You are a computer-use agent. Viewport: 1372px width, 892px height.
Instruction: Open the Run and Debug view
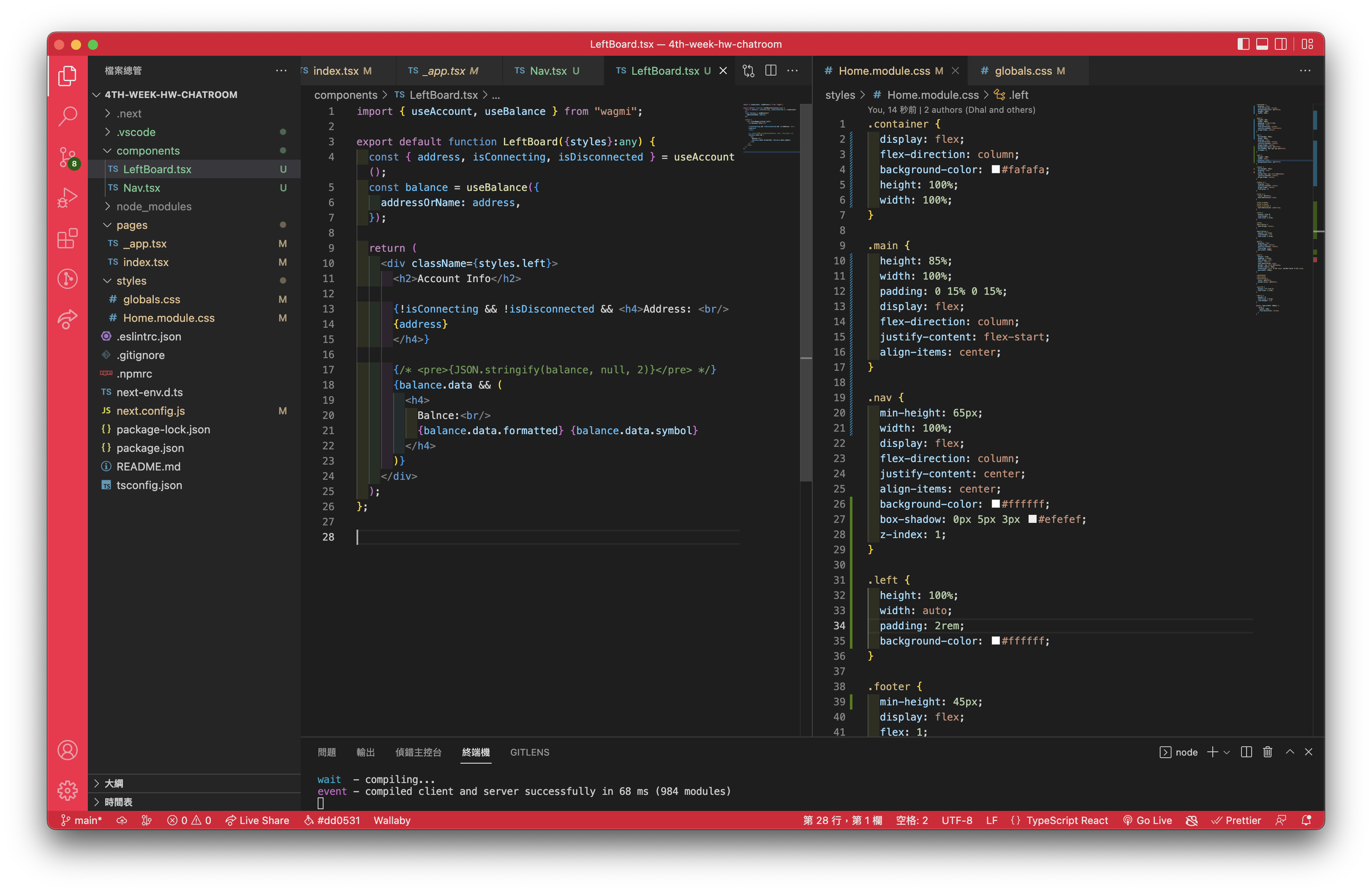tap(68, 198)
